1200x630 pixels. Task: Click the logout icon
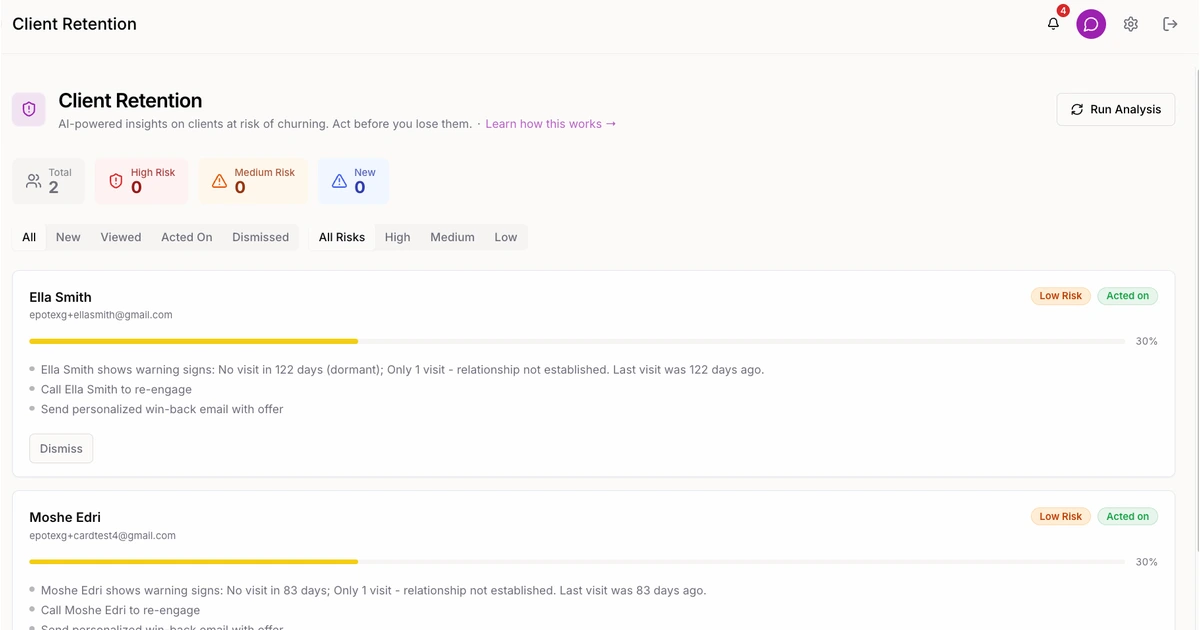tap(1170, 24)
